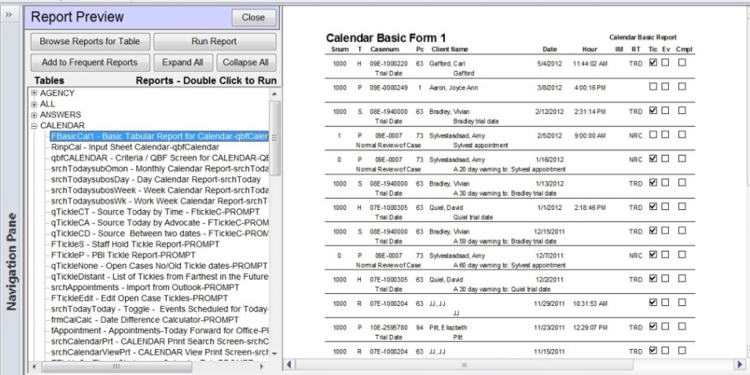The width and height of the screenshot is (750, 375).
Task: Select qTickleCA Source Today by Advocate
Action: 159,223
